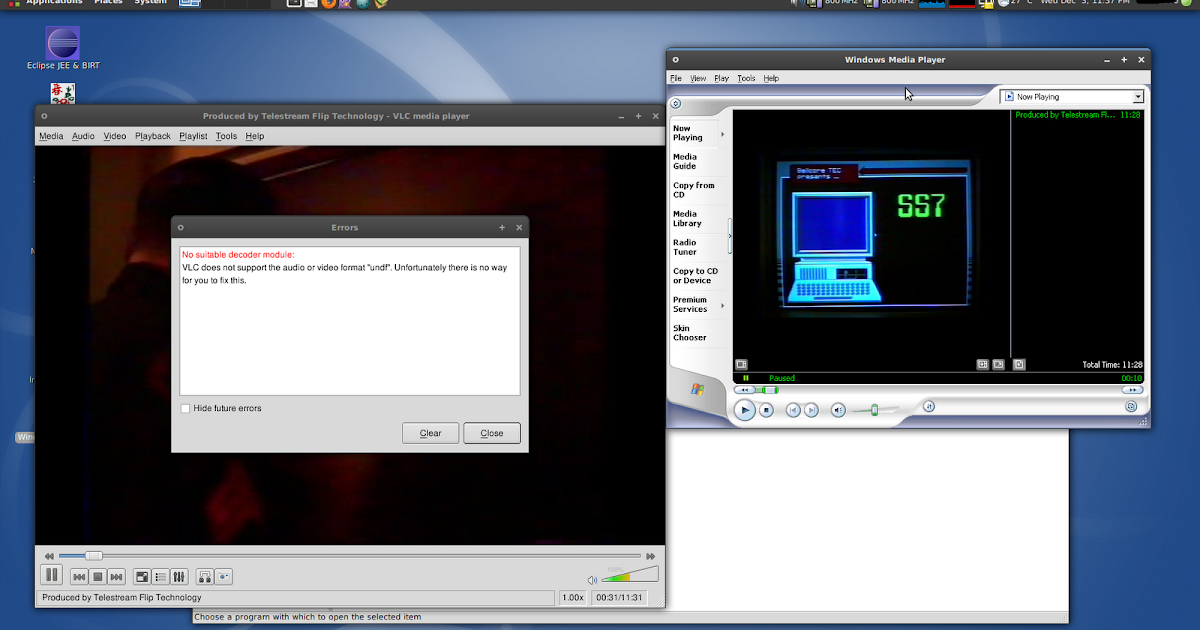1200x630 pixels.
Task: Click Close in Errors dialog
Action: 492,433
